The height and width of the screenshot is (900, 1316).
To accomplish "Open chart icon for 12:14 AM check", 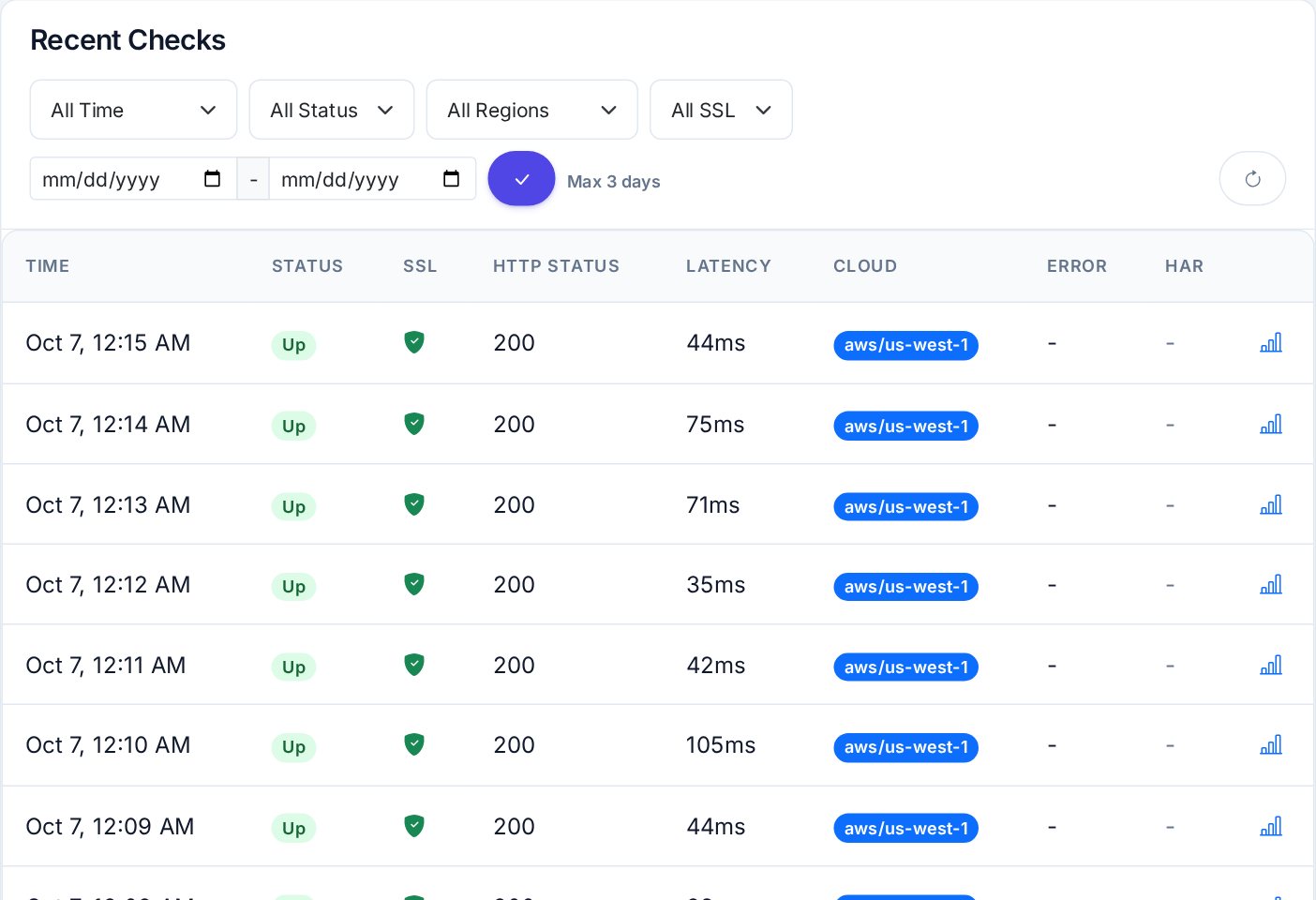I will (1271, 425).
